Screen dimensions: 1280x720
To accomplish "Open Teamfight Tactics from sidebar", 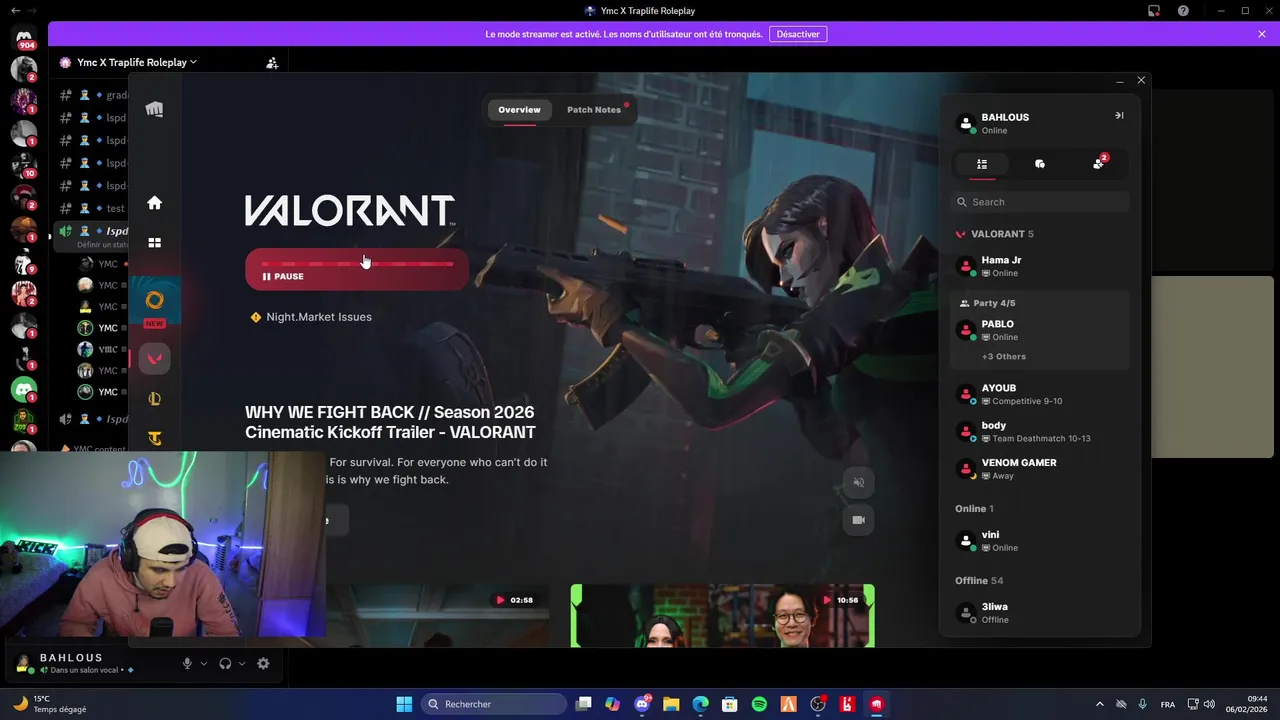I will point(154,437).
